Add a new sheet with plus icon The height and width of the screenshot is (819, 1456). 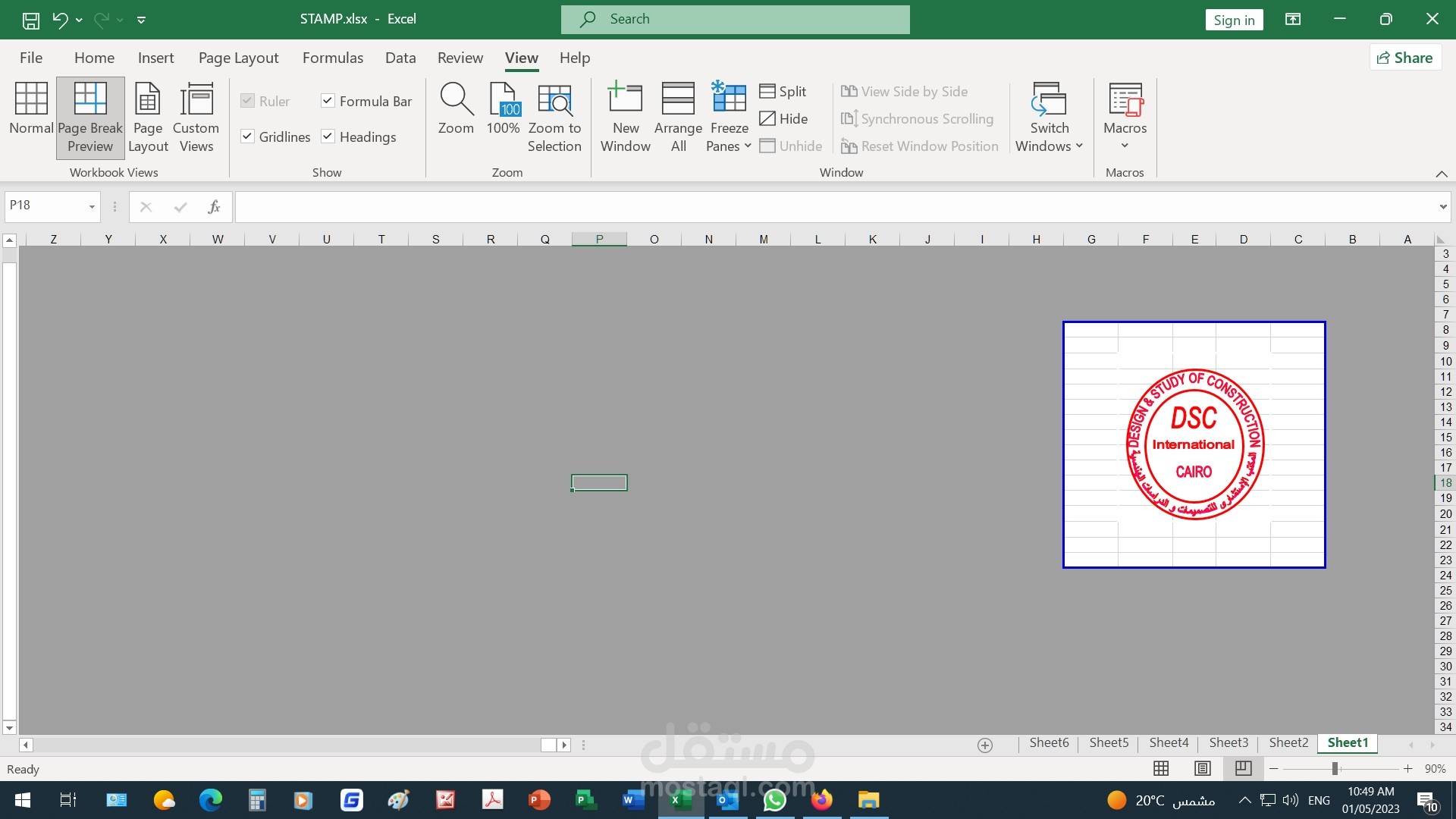985,745
